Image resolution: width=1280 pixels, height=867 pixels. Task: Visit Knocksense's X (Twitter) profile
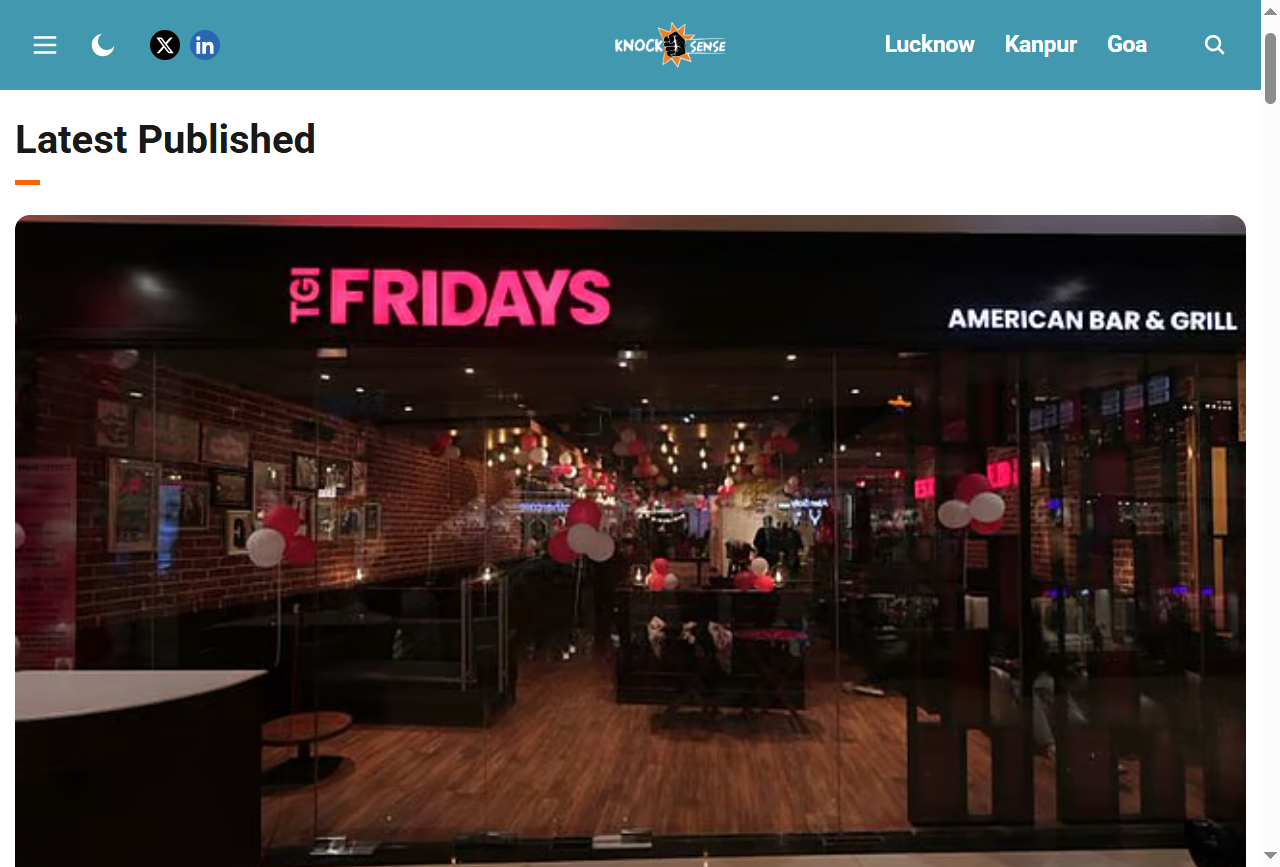(165, 45)
